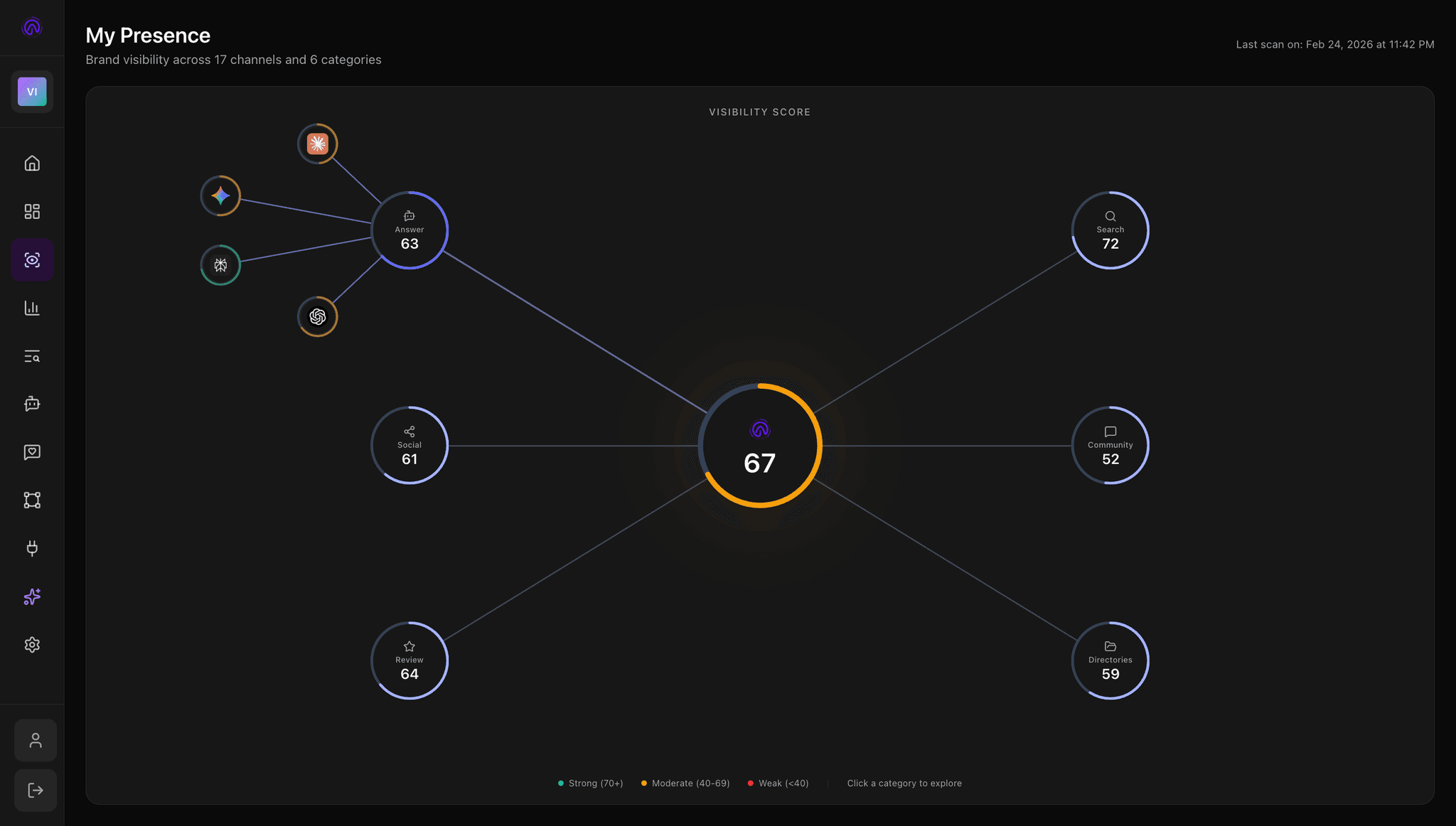Screen dimensions: 1456x826
Task: Click the VI workspace avatar
Action: [x=32, y=92]
